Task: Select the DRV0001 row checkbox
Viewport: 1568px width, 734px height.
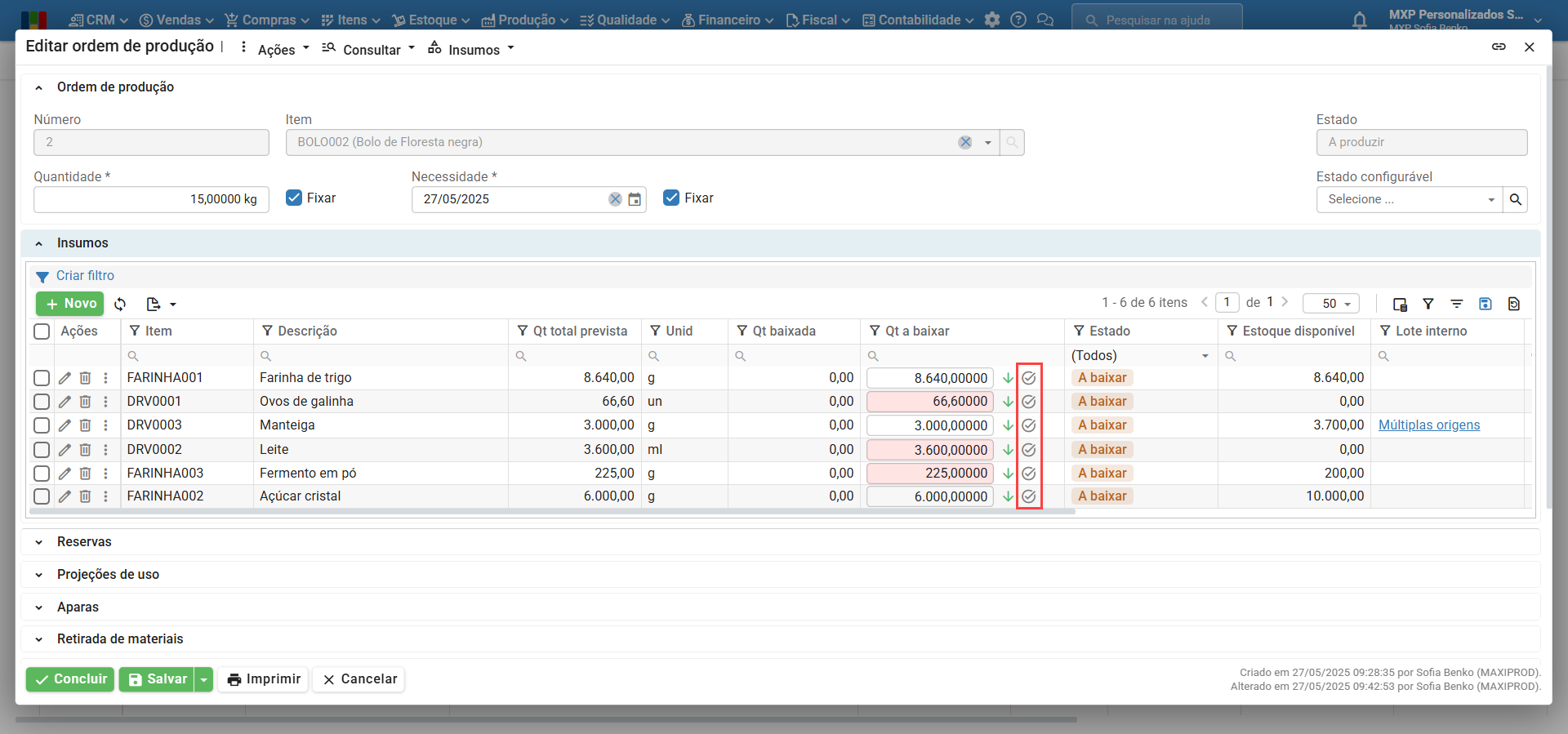Action: [x=42, y=402]
